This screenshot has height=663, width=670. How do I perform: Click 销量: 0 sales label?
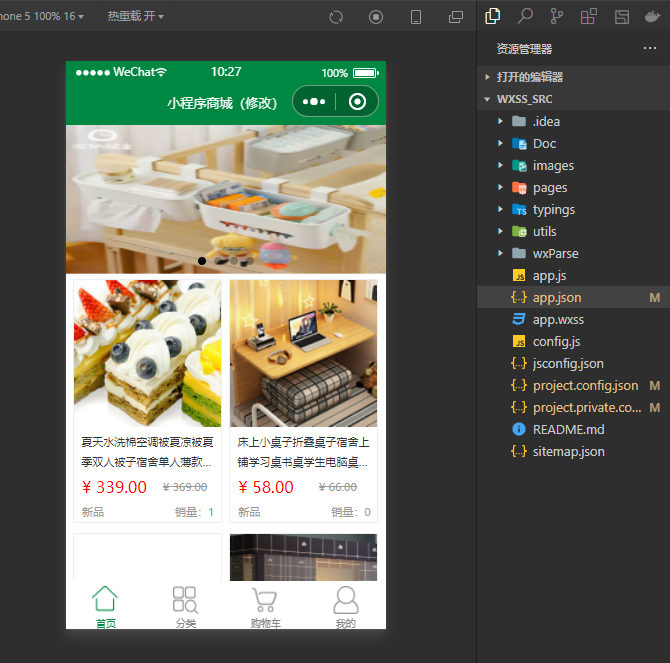click(351, 512)
